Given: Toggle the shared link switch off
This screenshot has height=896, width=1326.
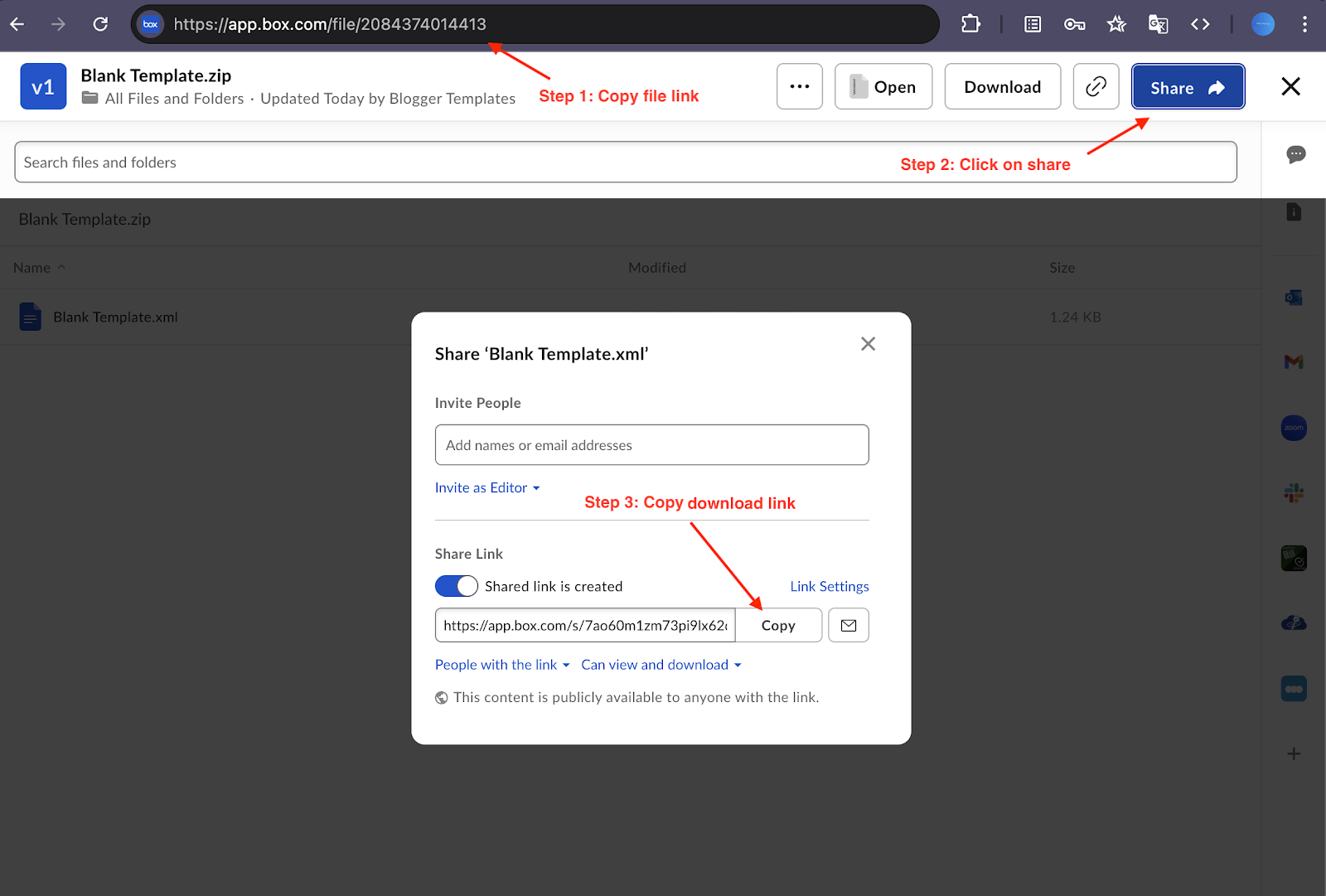Looking at the screenshot, I should click(x=457, y=586).
